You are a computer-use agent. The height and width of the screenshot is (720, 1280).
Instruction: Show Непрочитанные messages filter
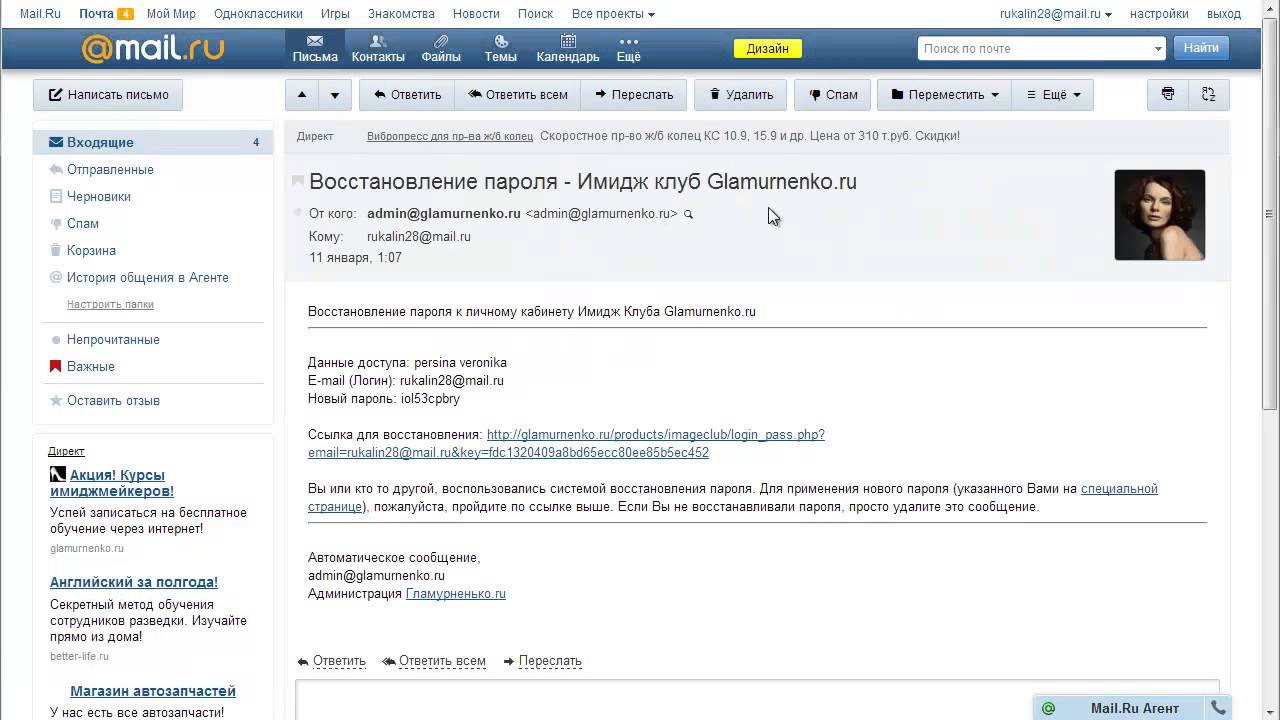pos(113,339)
